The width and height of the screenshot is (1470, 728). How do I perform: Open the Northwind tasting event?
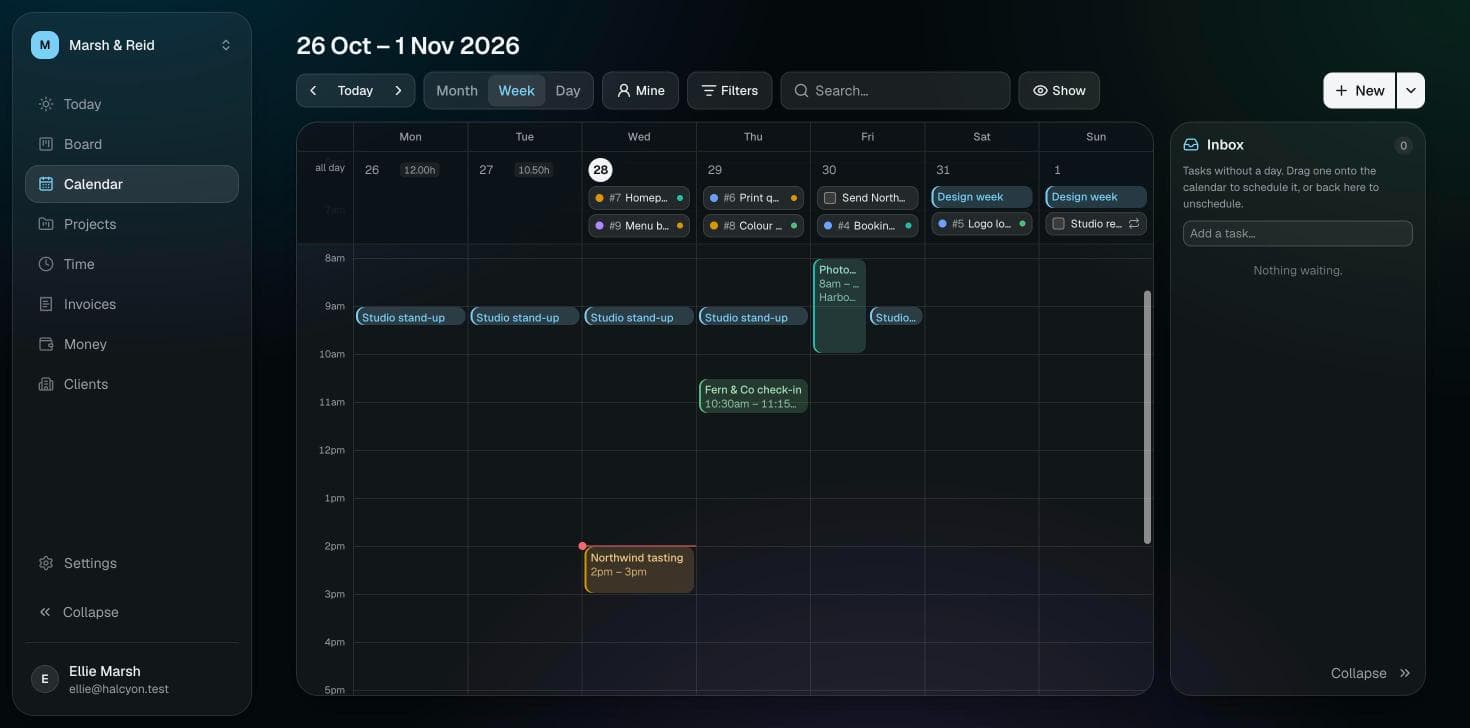[639, 570]
